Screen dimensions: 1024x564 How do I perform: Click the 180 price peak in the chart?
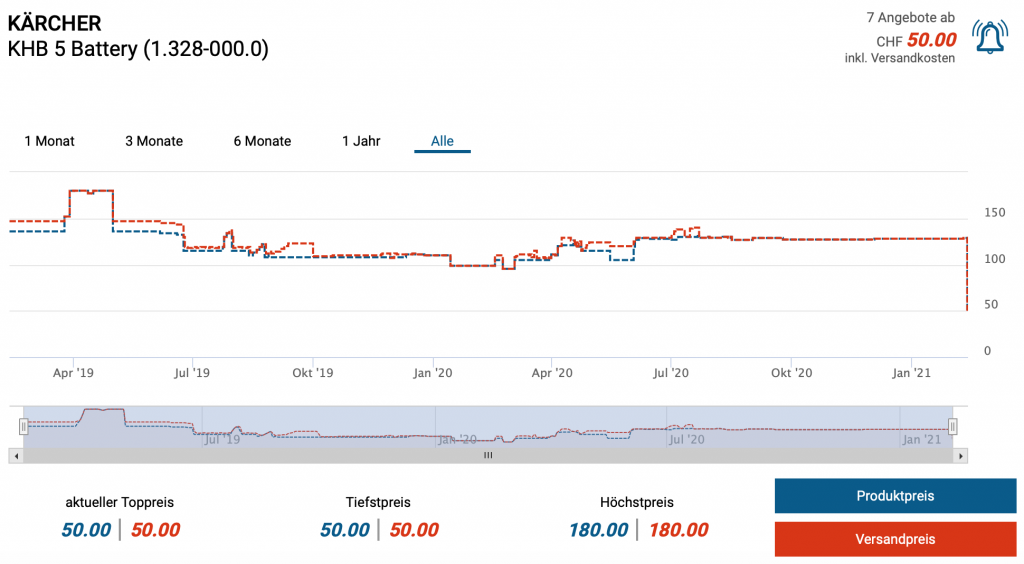90,190
